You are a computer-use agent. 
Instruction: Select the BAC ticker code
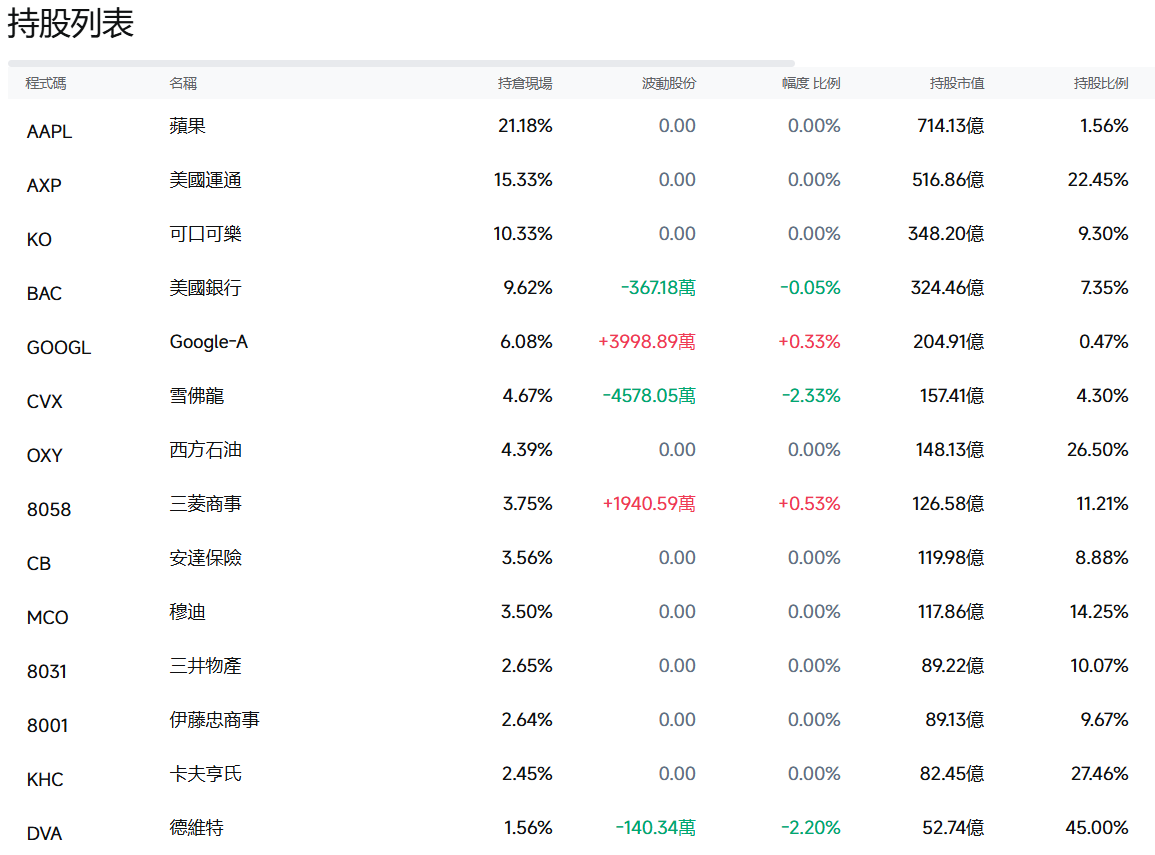coord(44,294)
